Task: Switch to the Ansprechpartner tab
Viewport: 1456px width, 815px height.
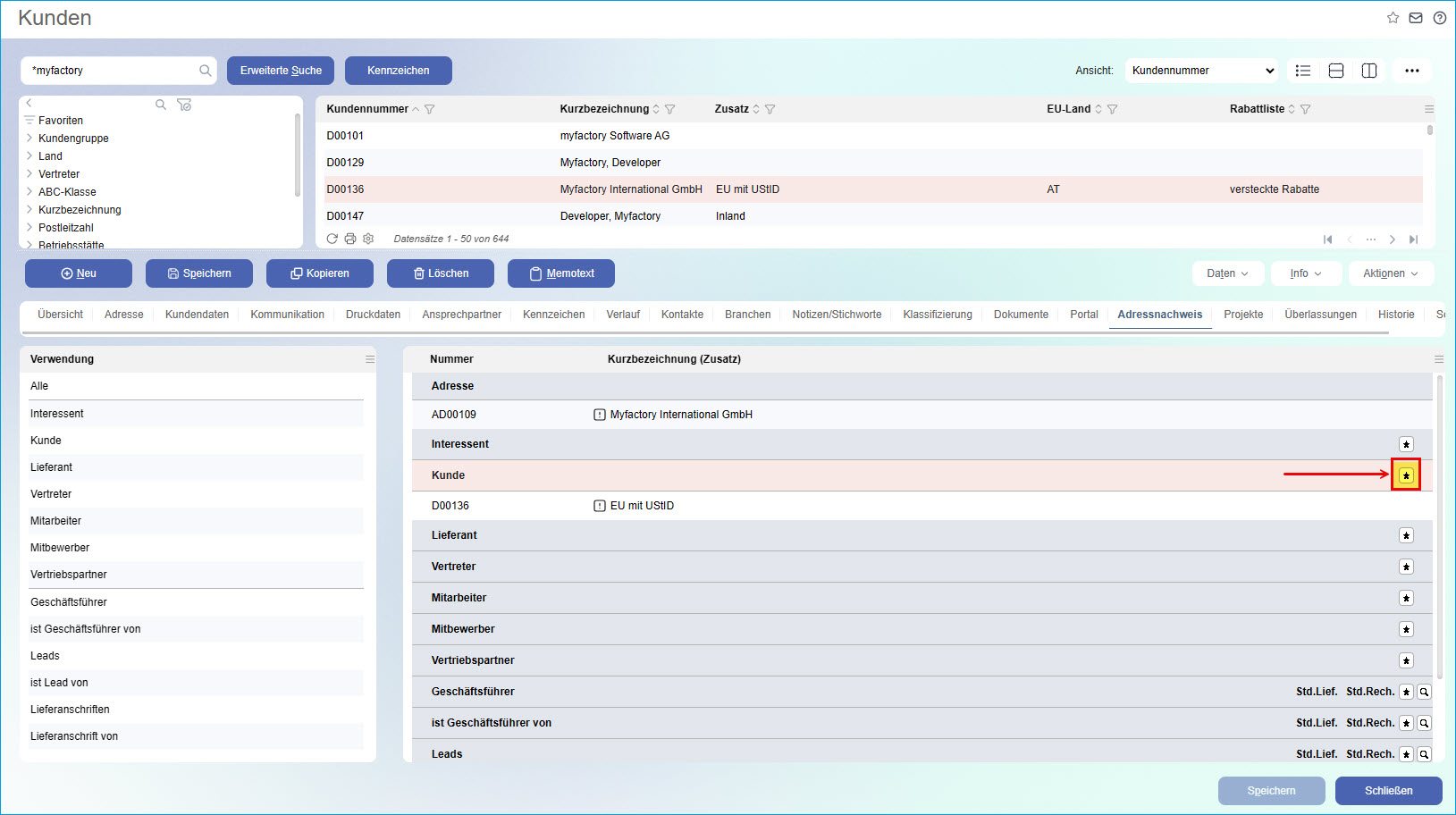Action: point(461,315)
